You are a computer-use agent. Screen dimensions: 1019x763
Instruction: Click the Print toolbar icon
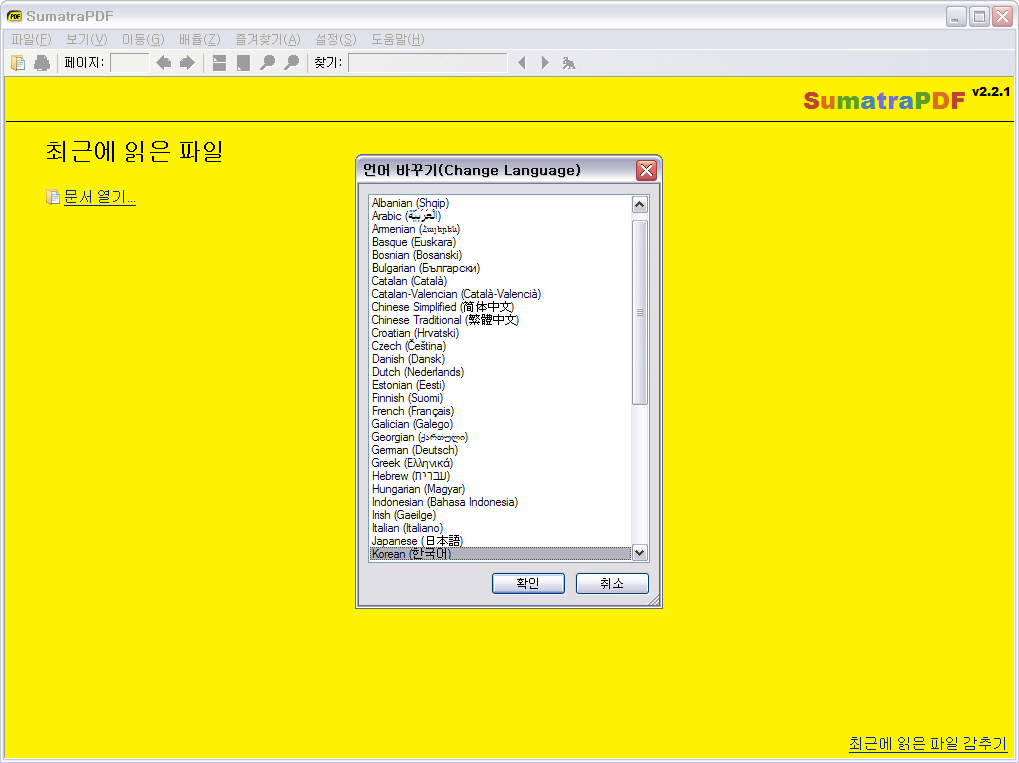pyautogui.click(x=42, y=63)
